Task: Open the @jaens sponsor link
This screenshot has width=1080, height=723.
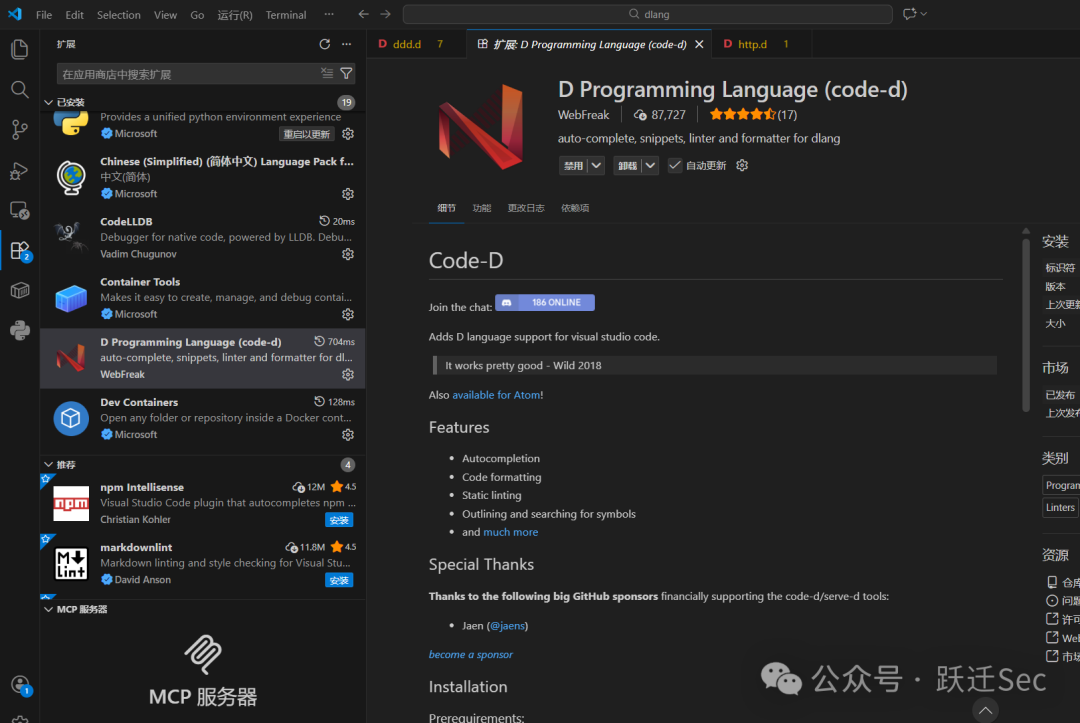Action: (x=507, y=625)
